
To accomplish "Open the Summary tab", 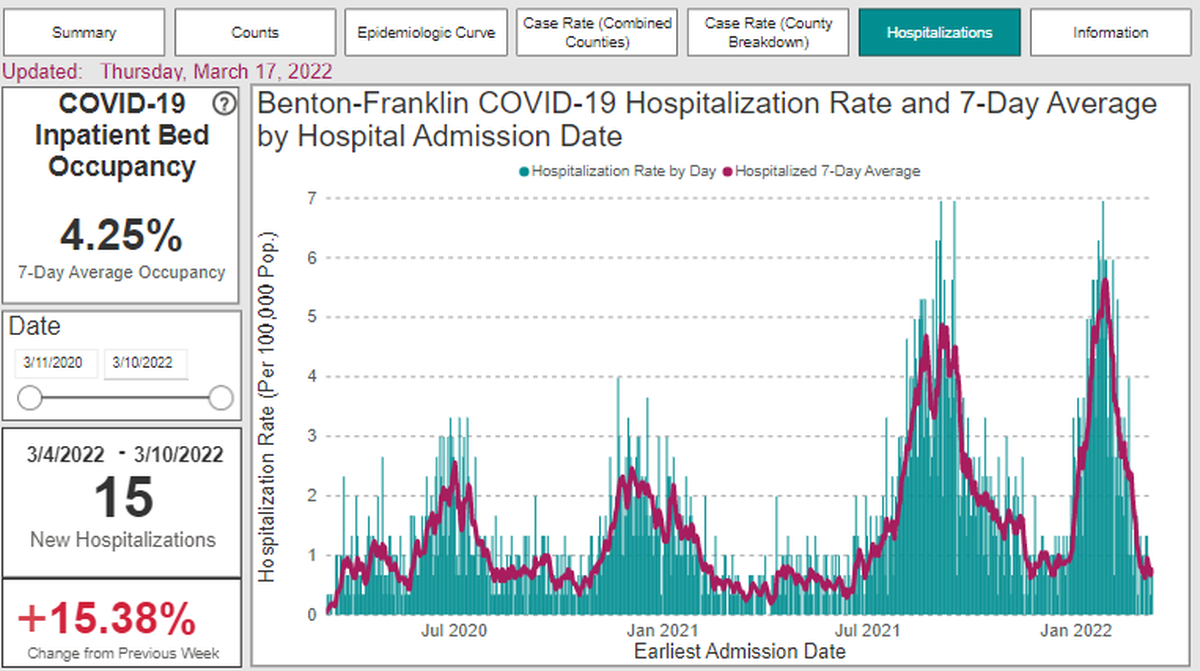I will (x=84, y=33).
